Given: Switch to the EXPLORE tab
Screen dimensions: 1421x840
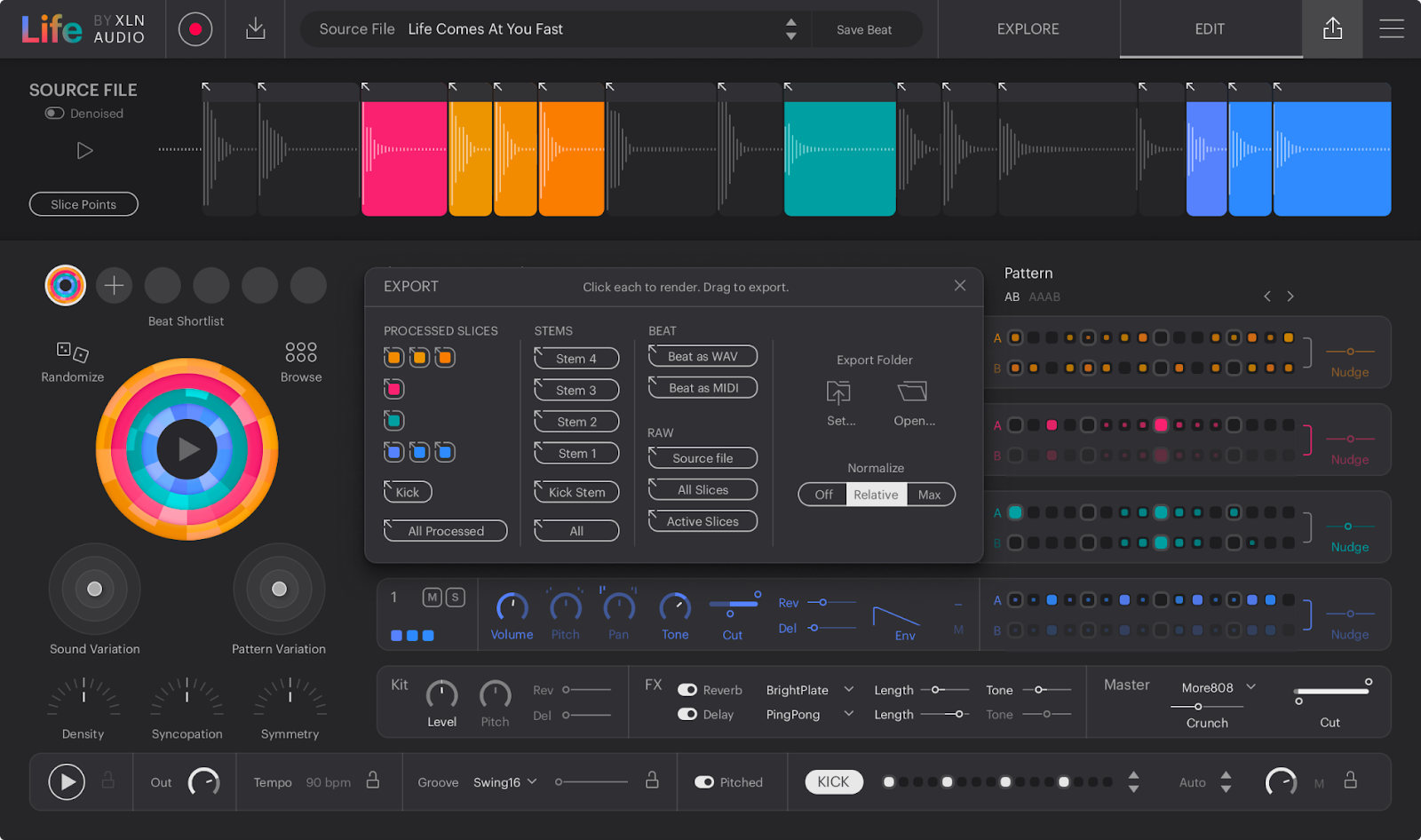Looking at the screenshot, I should (x=1027, y=28).
